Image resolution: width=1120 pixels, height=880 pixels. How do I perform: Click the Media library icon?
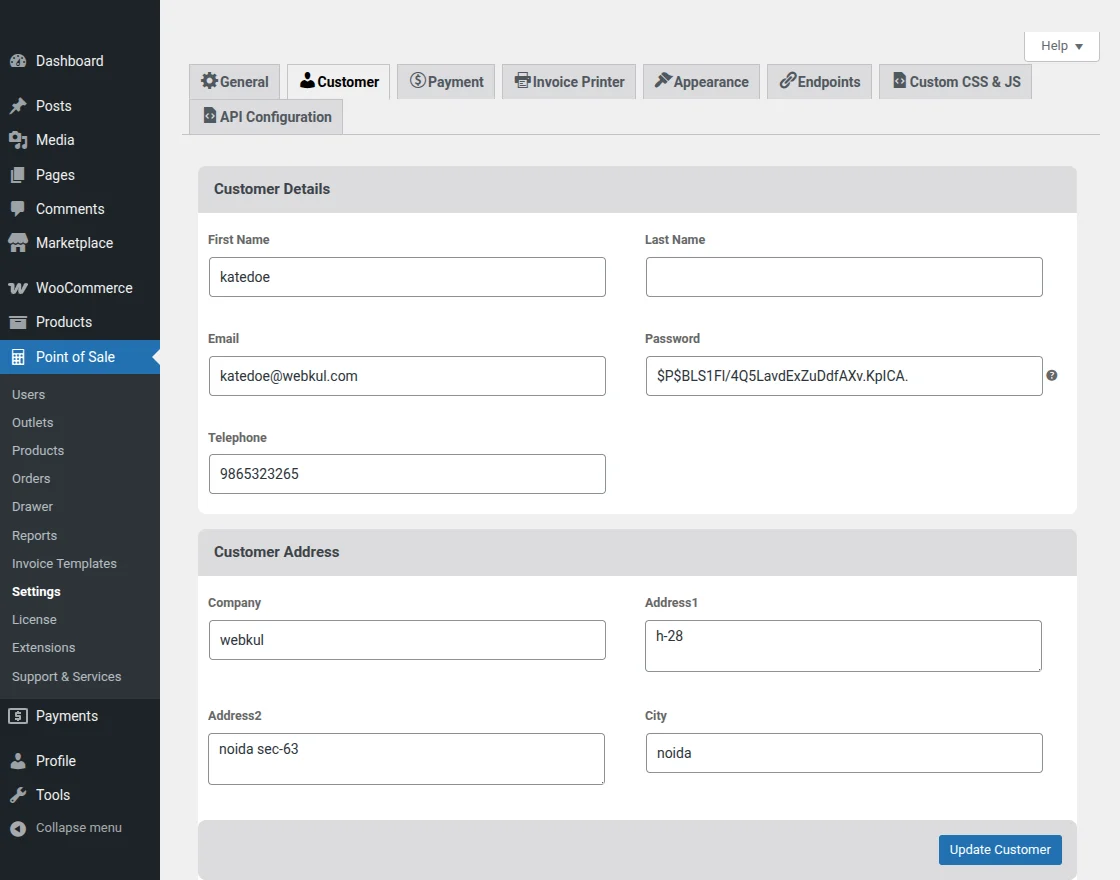point(18,140)
